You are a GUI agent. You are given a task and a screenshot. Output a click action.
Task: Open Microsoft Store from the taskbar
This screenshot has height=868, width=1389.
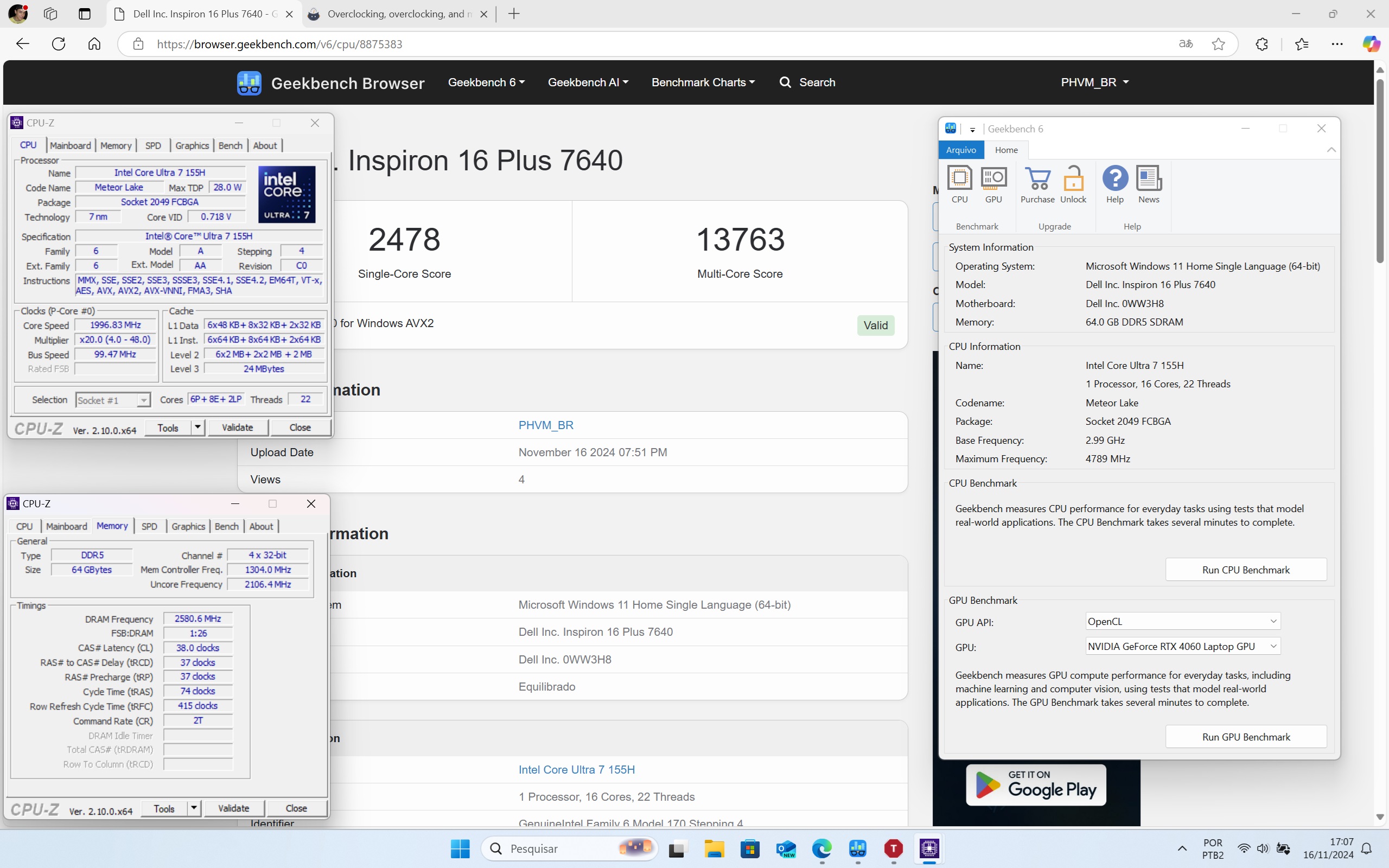click(x=750, y=848)
